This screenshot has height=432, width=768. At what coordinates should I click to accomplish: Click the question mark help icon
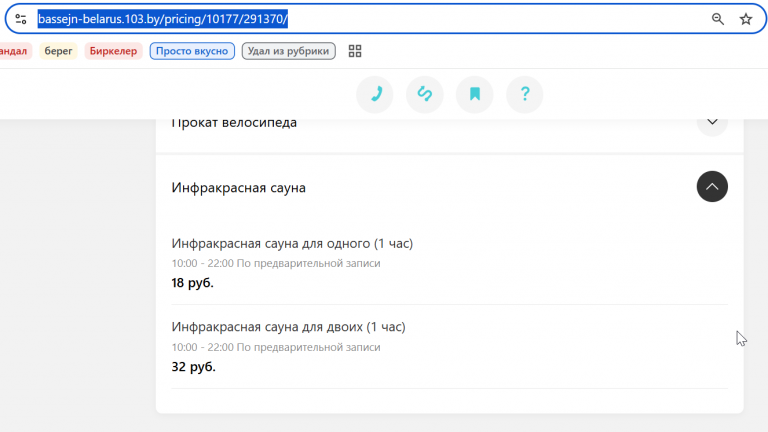pyautogui.click(x=525, y=94)
